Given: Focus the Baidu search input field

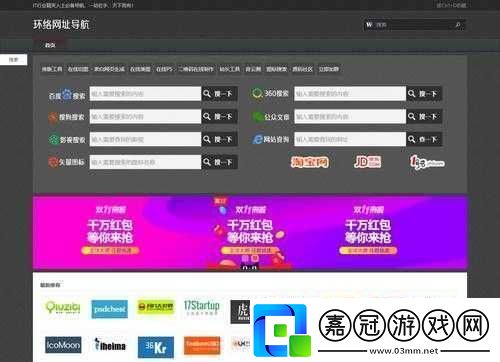Looking at the screenshot, I should tap(145, 94).
